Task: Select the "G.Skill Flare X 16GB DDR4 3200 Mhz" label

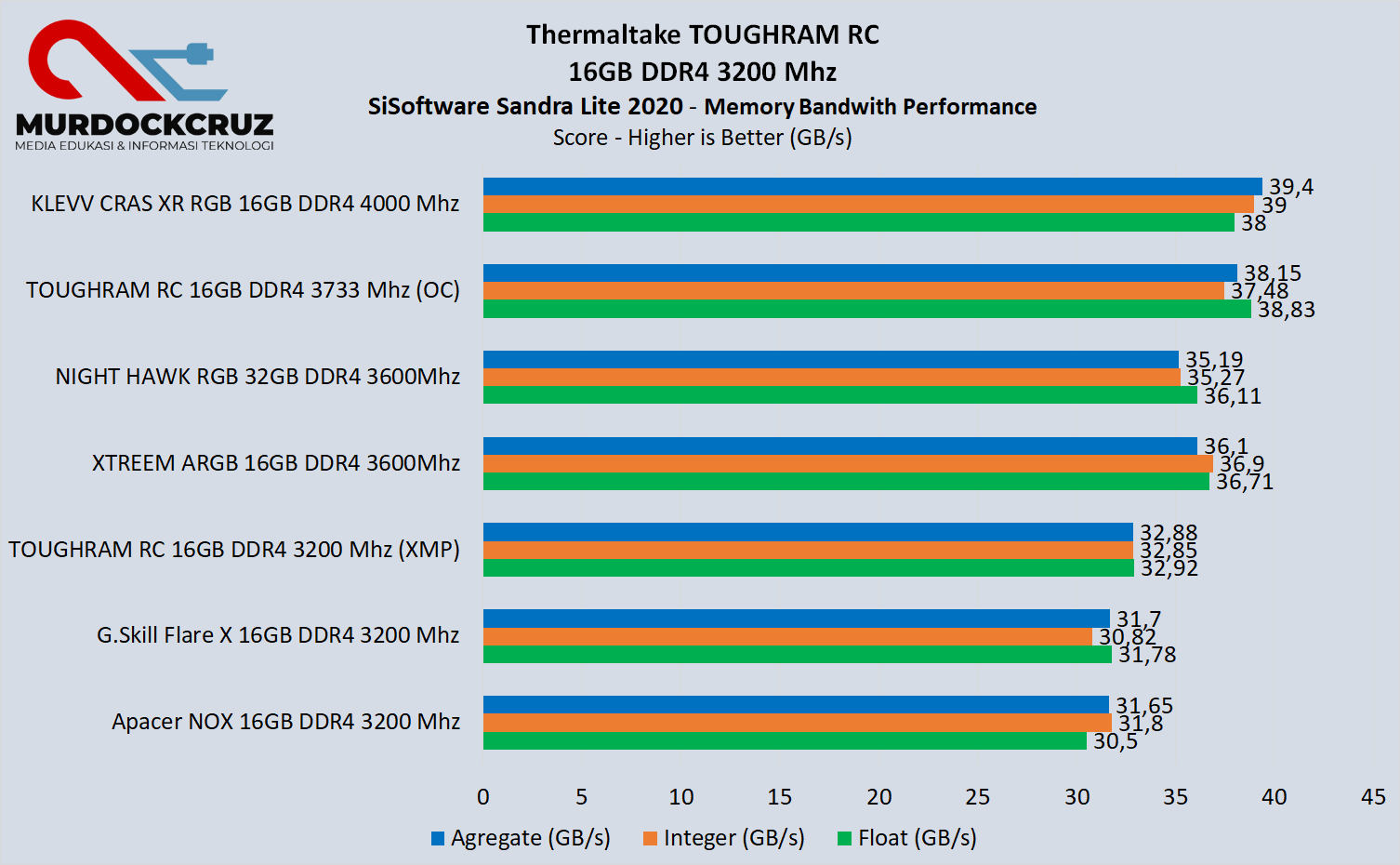Action: [278, 635]
